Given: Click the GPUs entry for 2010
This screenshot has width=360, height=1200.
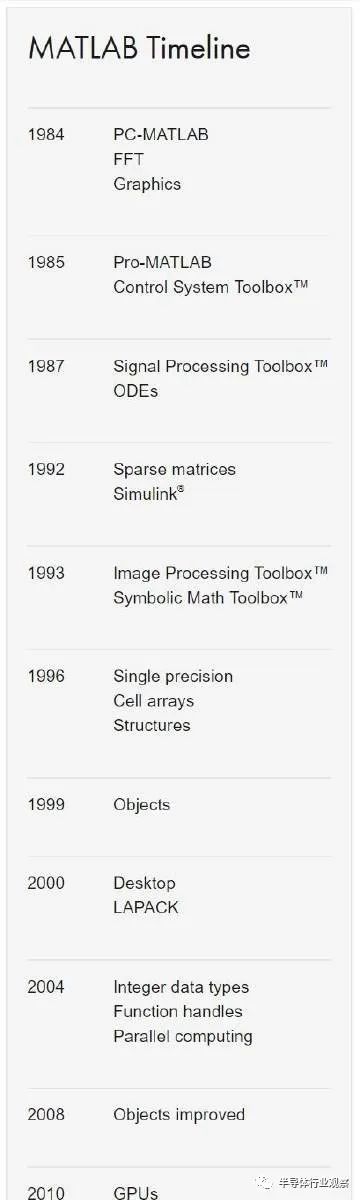Looking at the screenshot, I should coord(136,1192).
